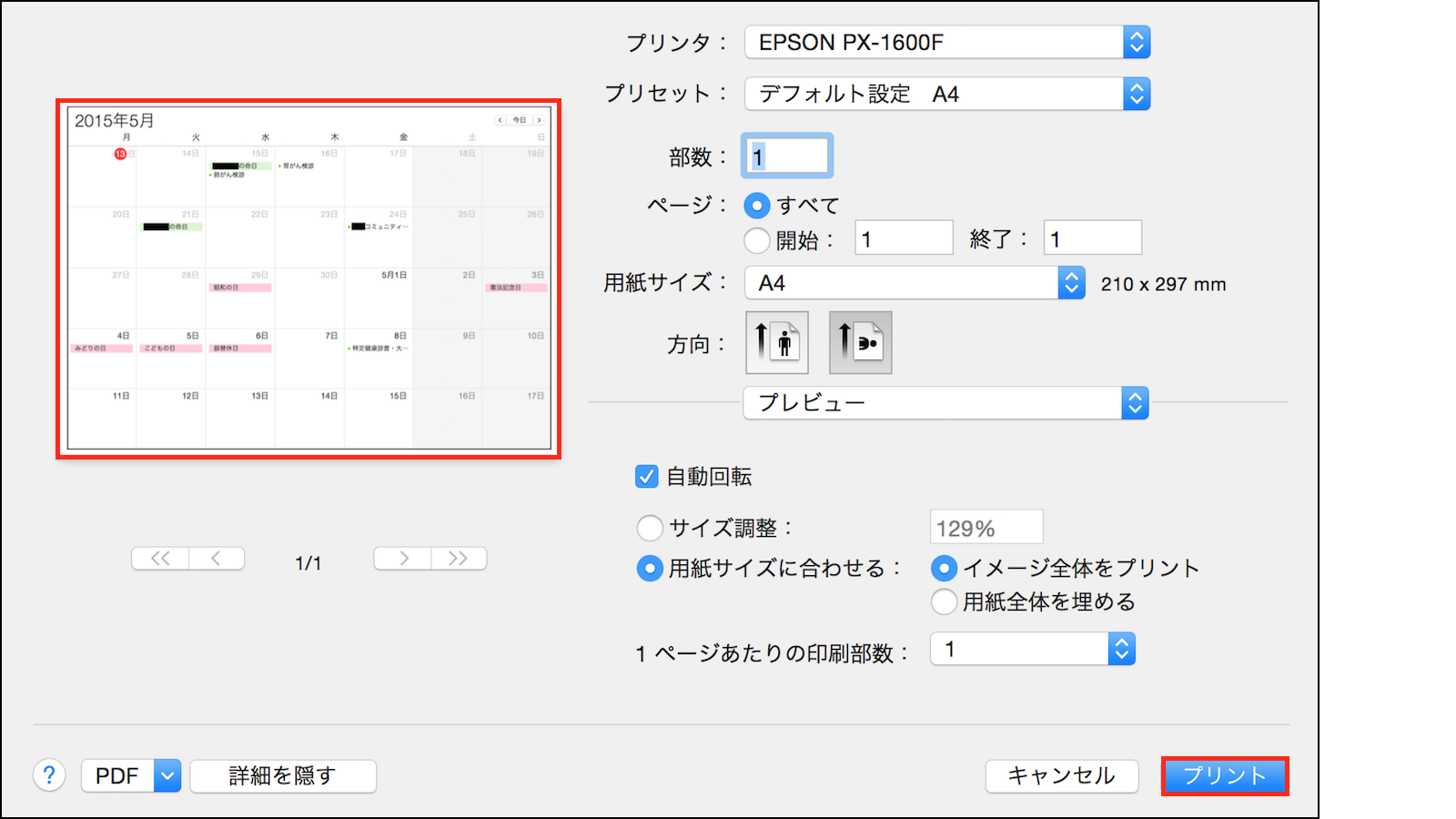Select the すべて pages radio button
This screenshot has height=819, width=1456.
(x=757, y=206)
